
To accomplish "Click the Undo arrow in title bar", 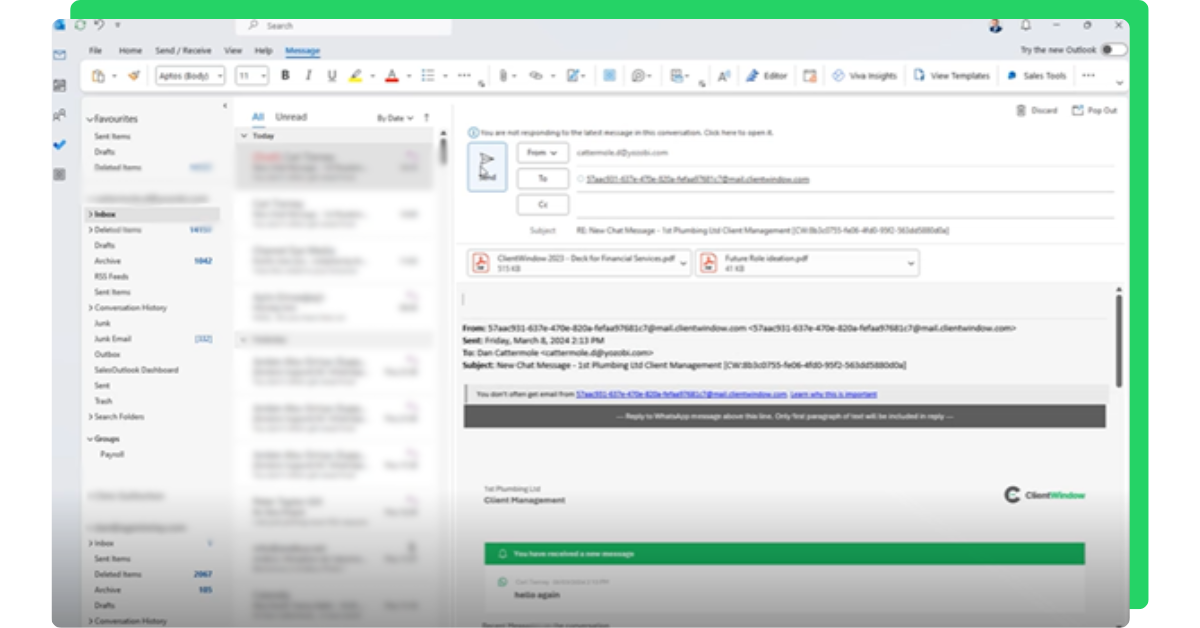I will [x=99, y=25].
